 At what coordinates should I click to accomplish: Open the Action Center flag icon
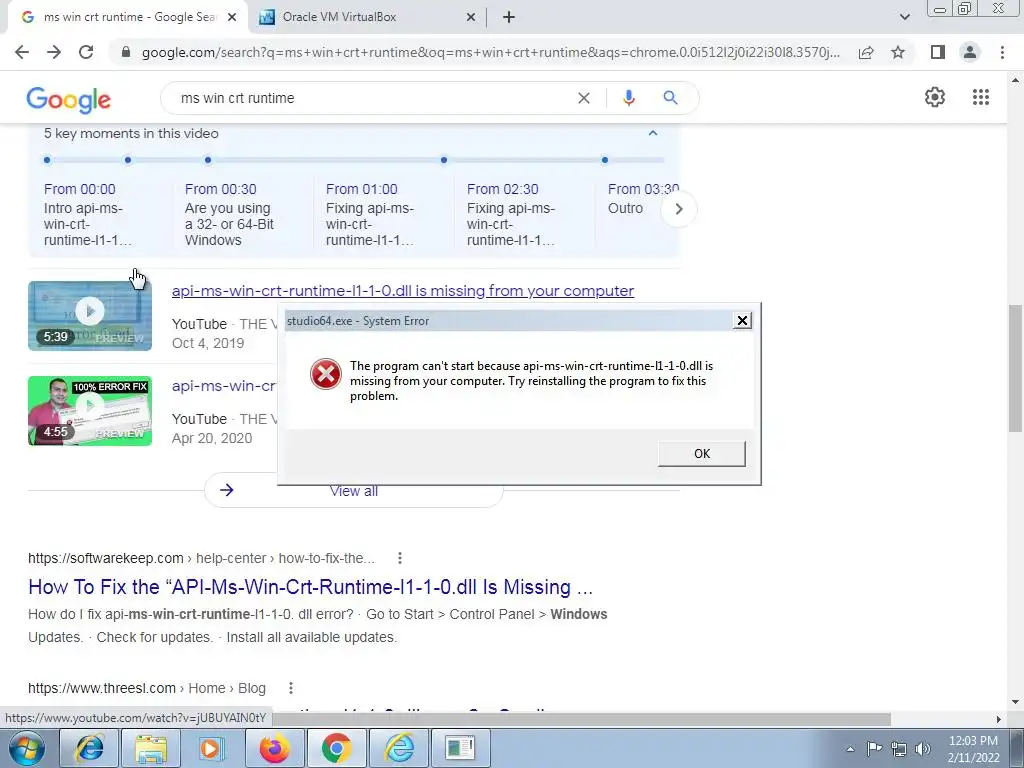pyautogui.click(x=874, y=748)
